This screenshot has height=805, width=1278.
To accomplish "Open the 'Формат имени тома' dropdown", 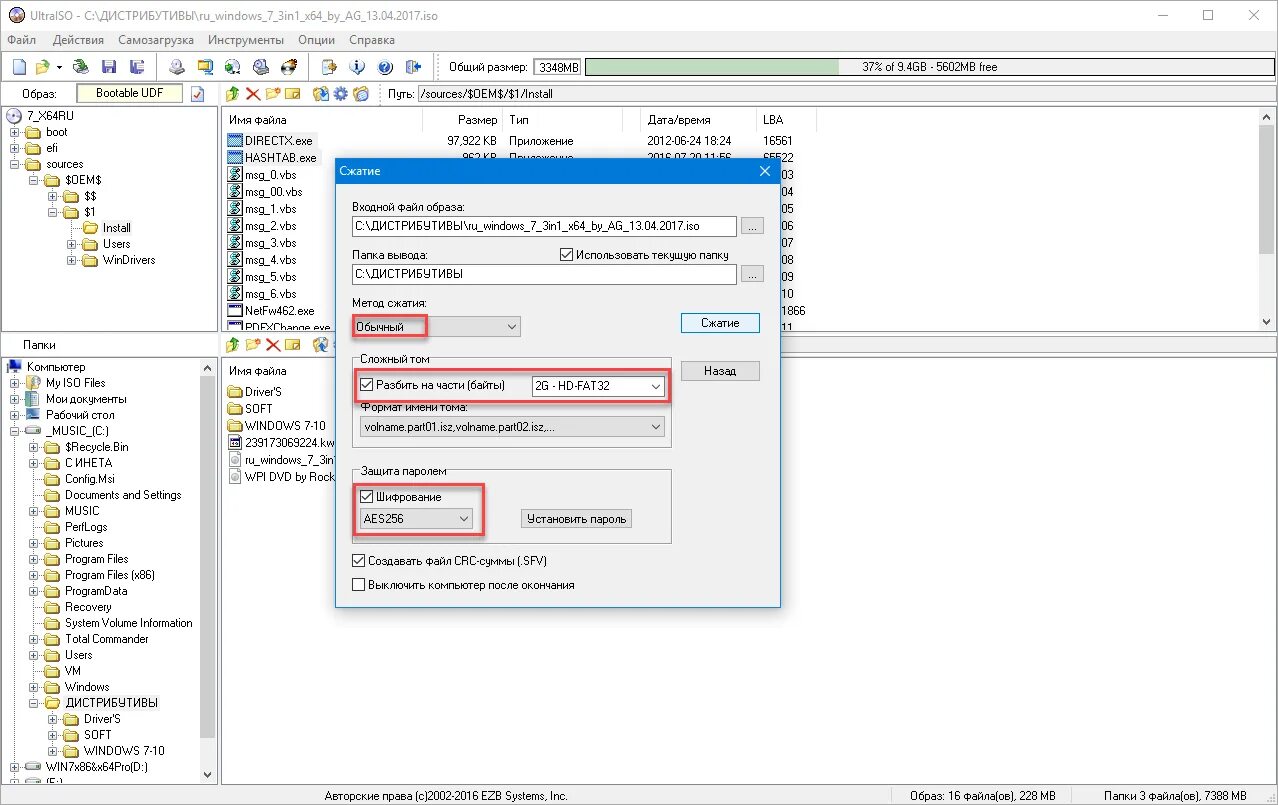I will [x=513, y=427].
